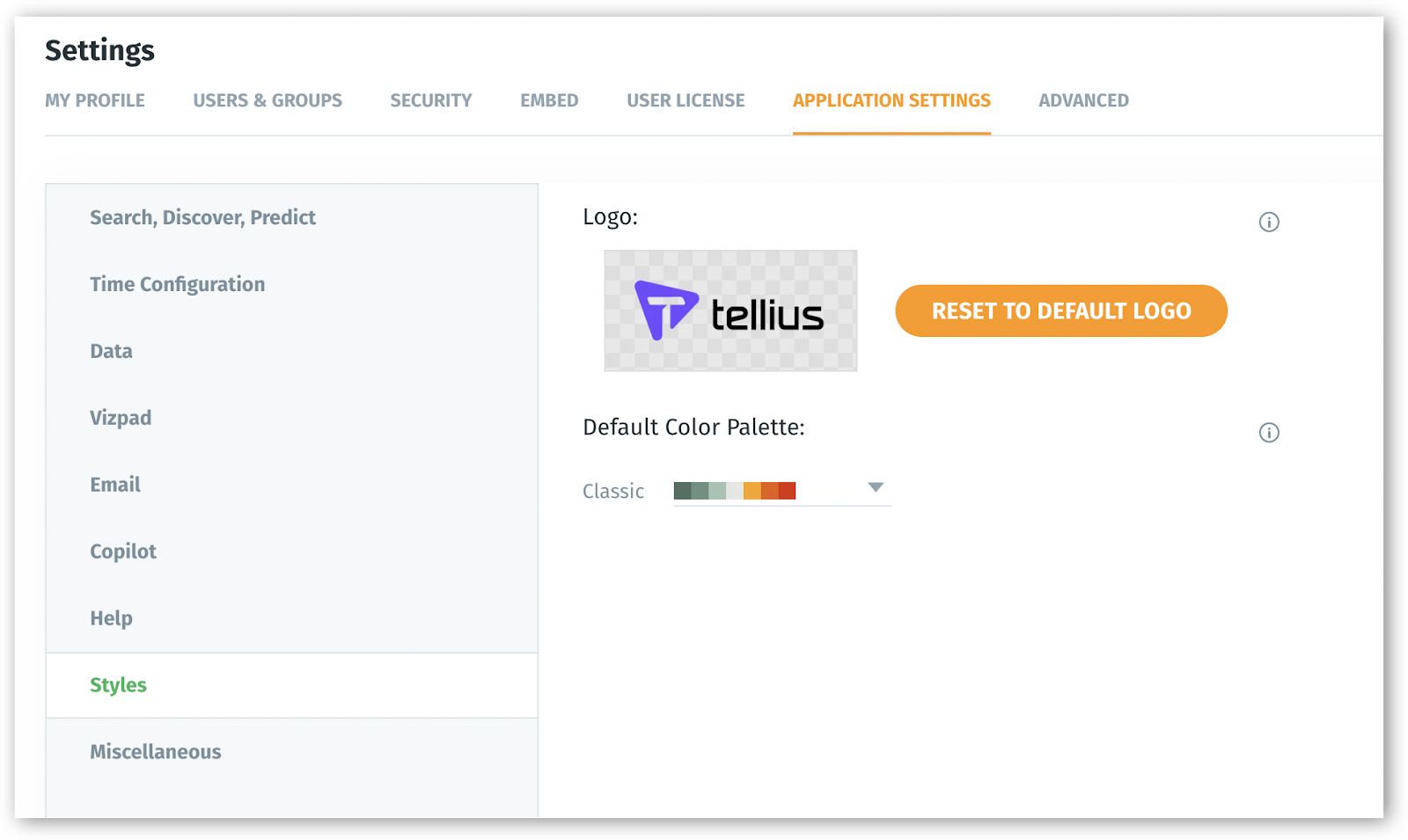The image size is (1408, 840).
Task: Click Reset to Default Logo button
Action: [1060, 310]
